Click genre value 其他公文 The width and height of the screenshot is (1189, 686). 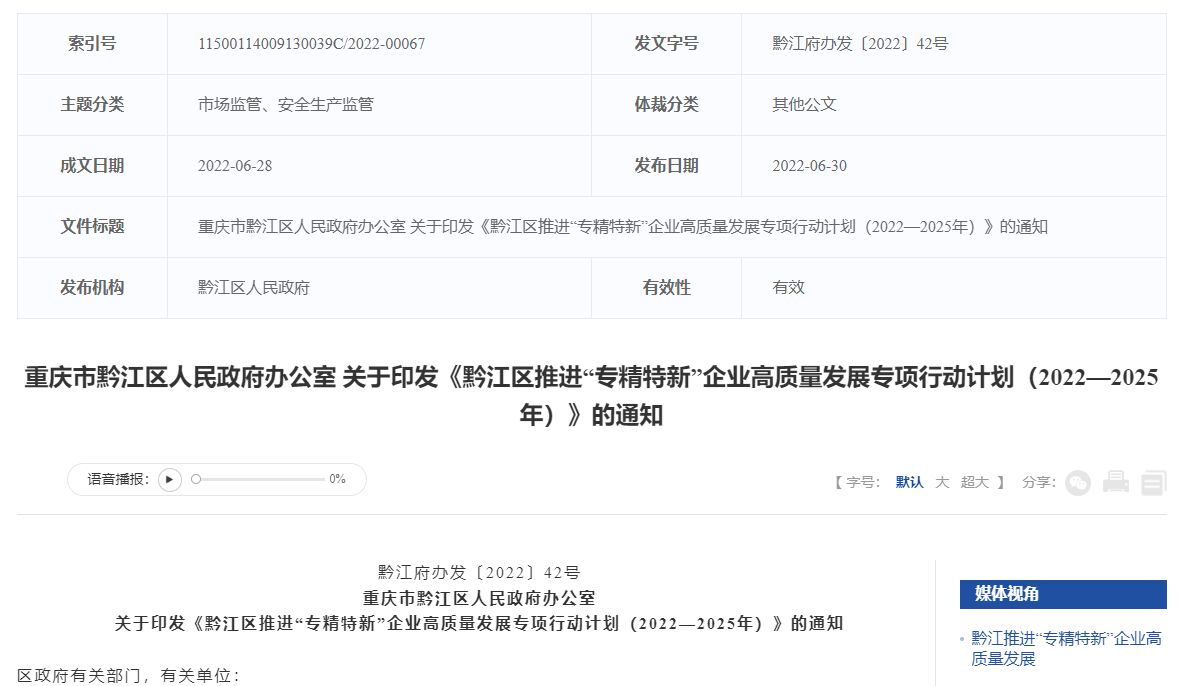tap(804, 105)
